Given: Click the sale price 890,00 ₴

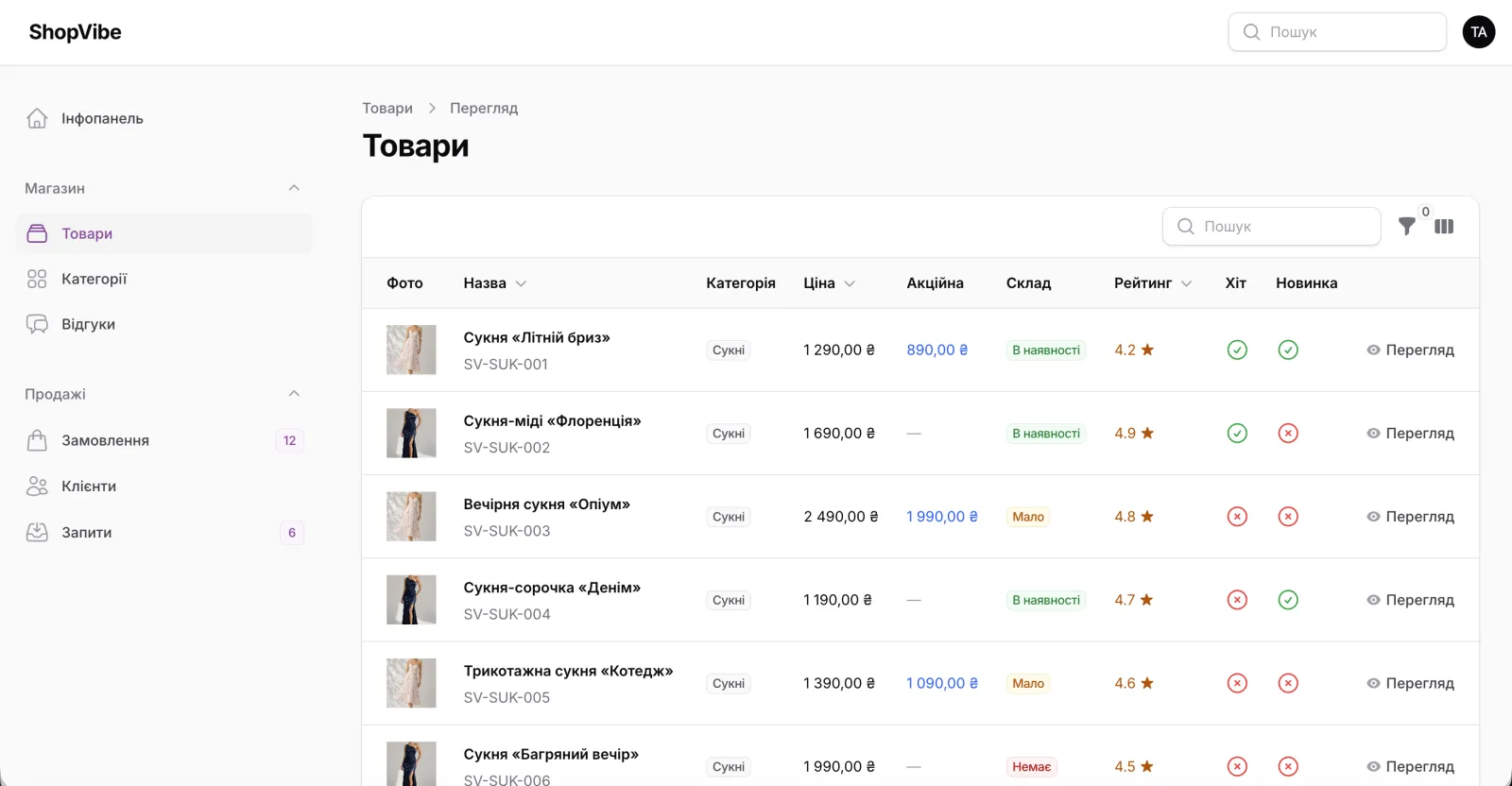Looking at the screenshot, I should [x=937, y=350].
